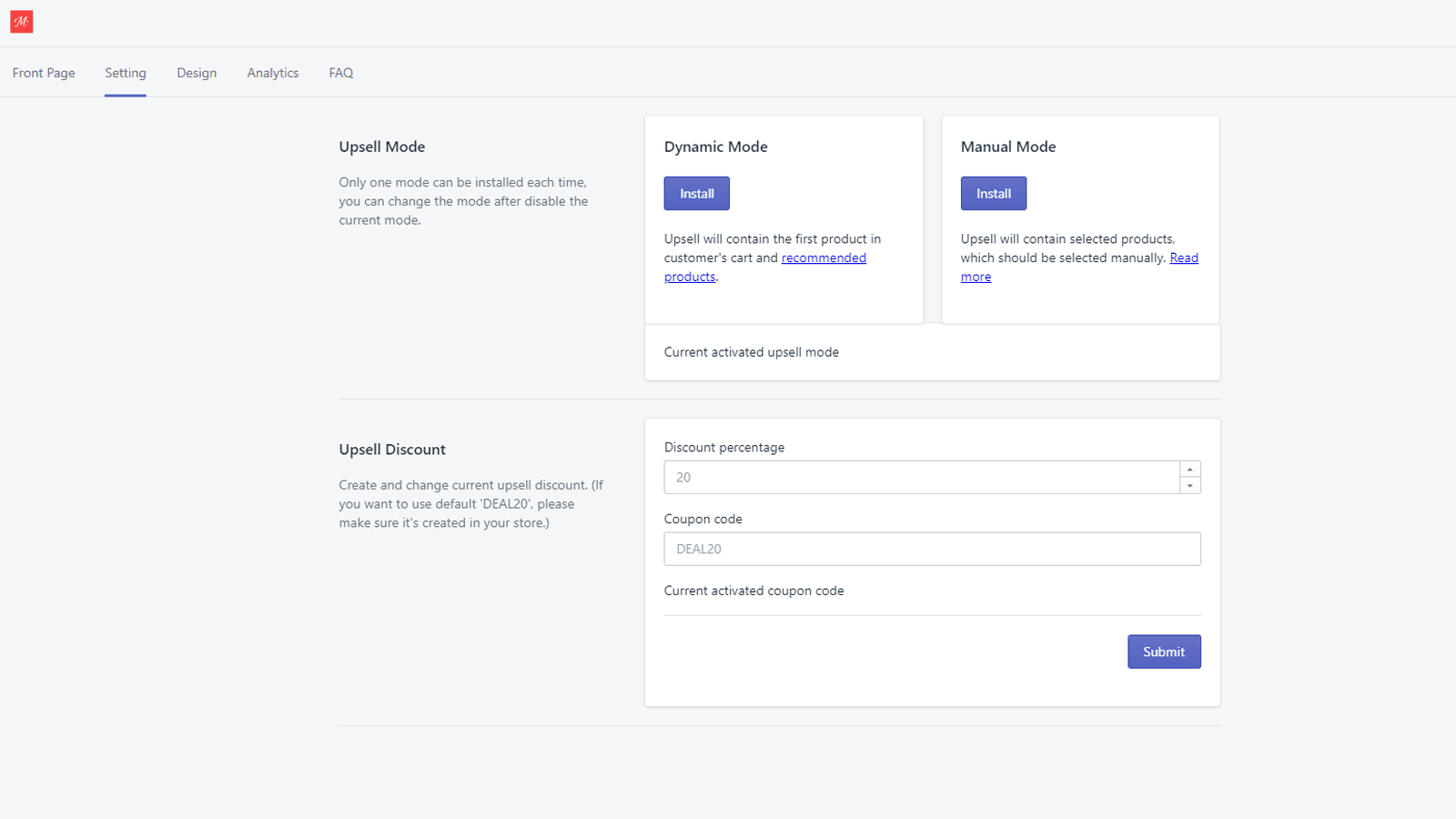Click the Upsell Mode heading
The image size is (1456, 819).
pyautogui.click(x=381, y=146)
